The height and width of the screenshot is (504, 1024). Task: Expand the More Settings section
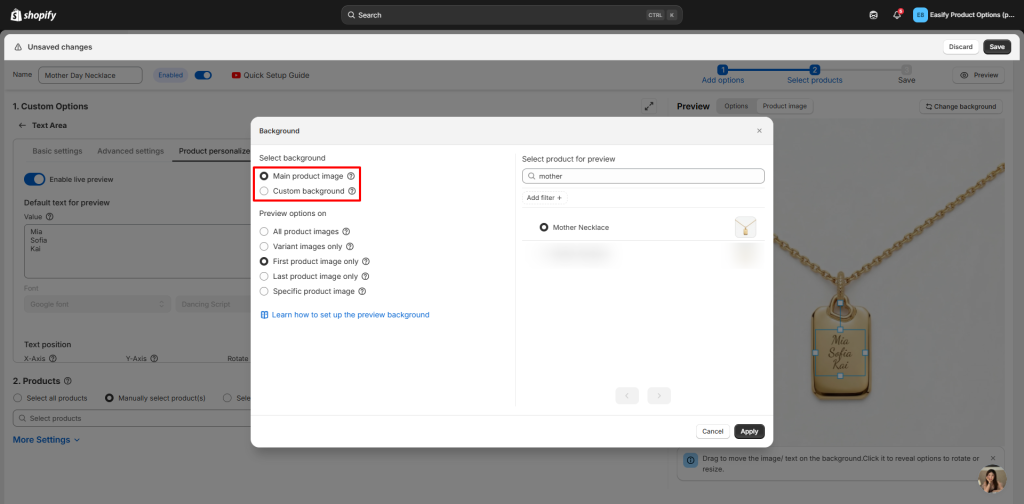(x=46, y=439)
